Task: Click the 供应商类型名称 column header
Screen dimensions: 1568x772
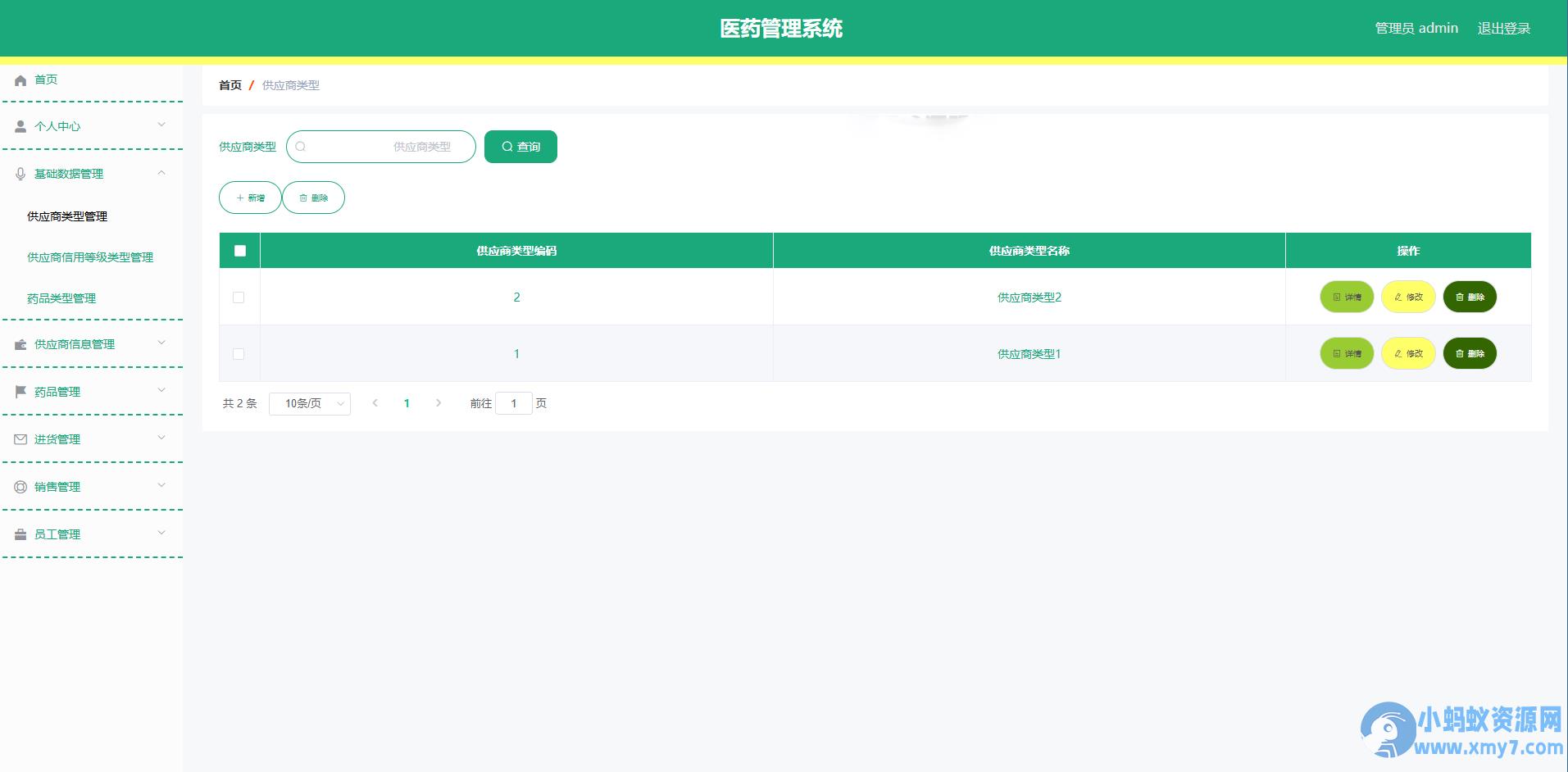Action: [x=1029, y=251]
